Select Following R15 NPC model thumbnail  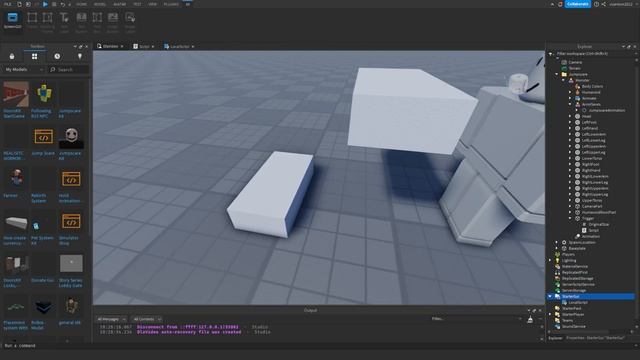coord(44,94)
